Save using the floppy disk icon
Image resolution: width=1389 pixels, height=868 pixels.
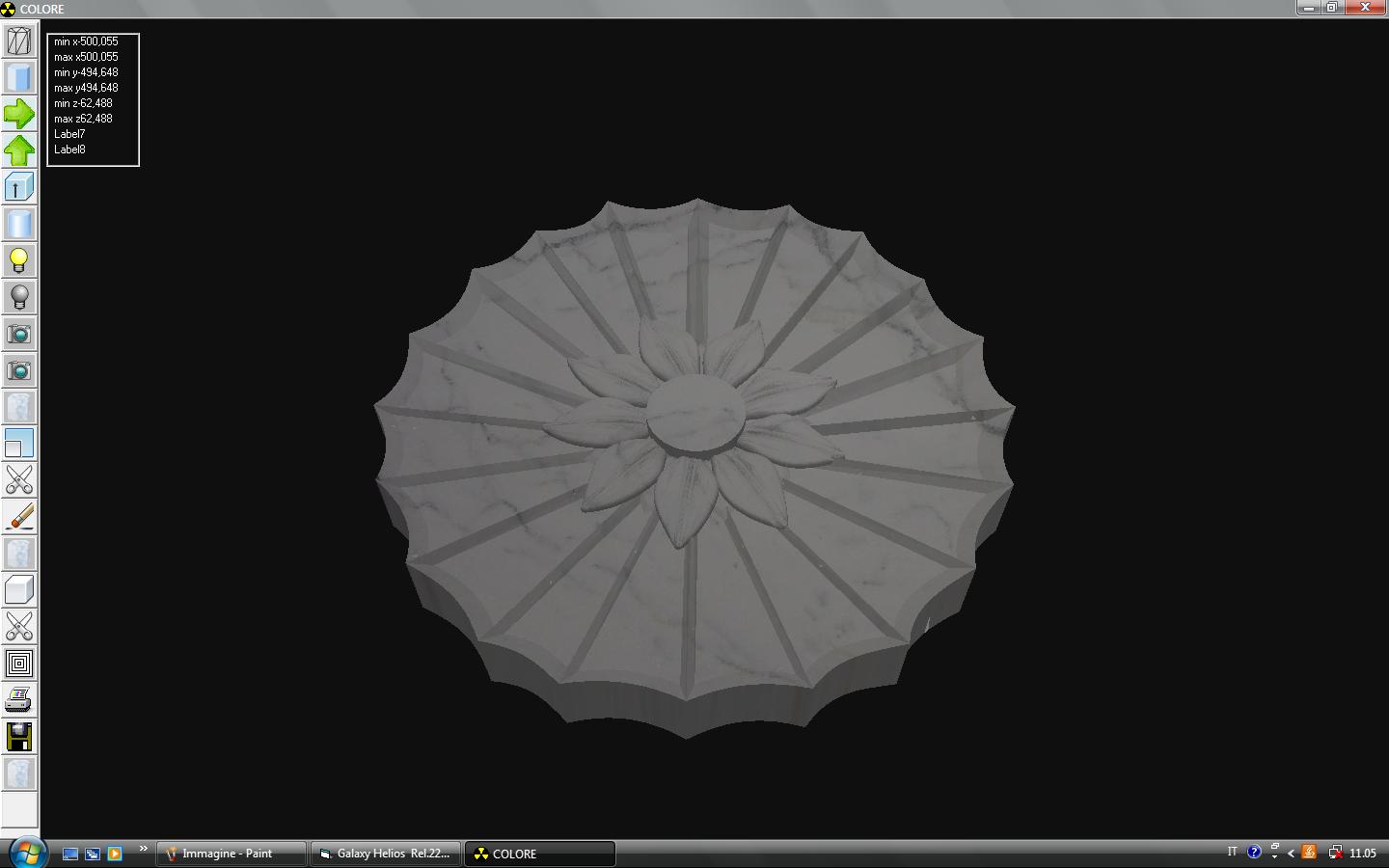(19, 737)
